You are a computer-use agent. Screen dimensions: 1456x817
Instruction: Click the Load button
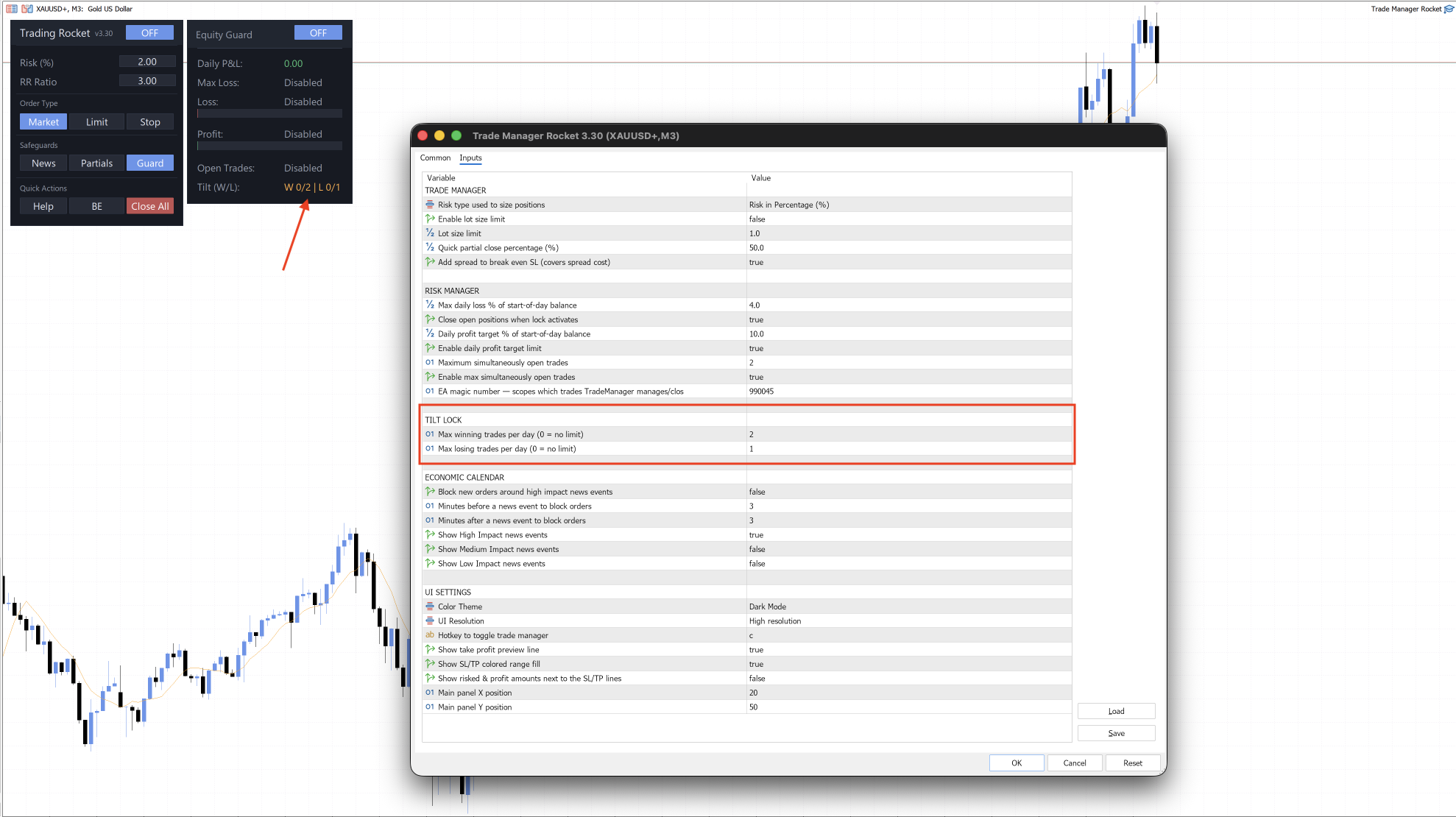[1116, 711]
